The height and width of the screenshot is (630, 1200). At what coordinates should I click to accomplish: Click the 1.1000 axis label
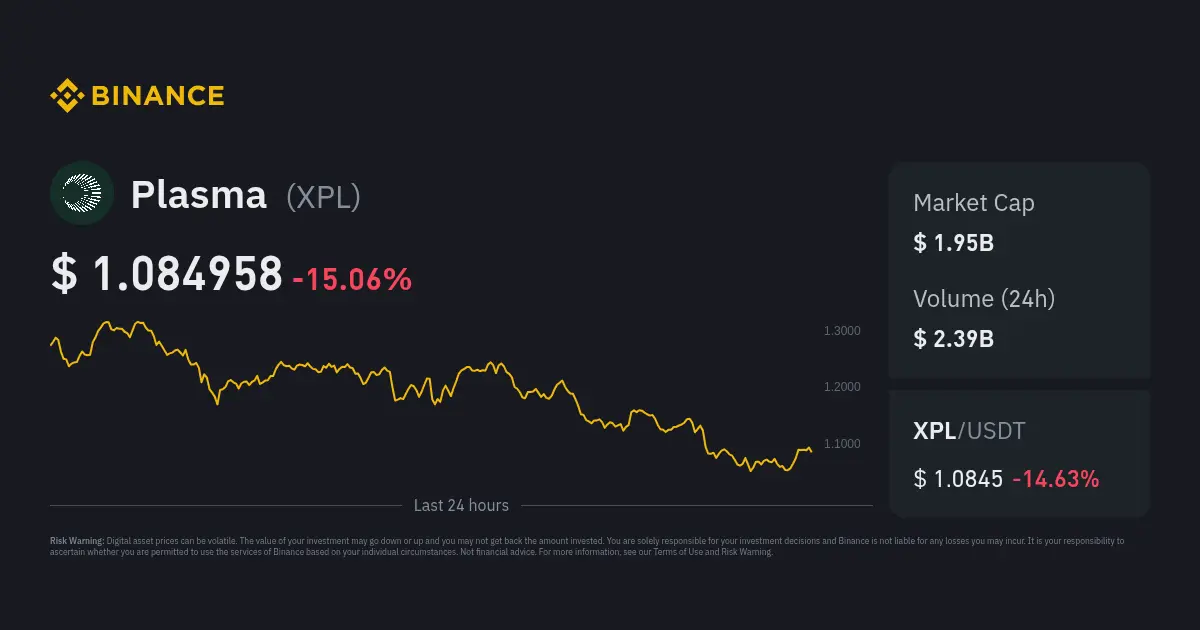(841, 443)
